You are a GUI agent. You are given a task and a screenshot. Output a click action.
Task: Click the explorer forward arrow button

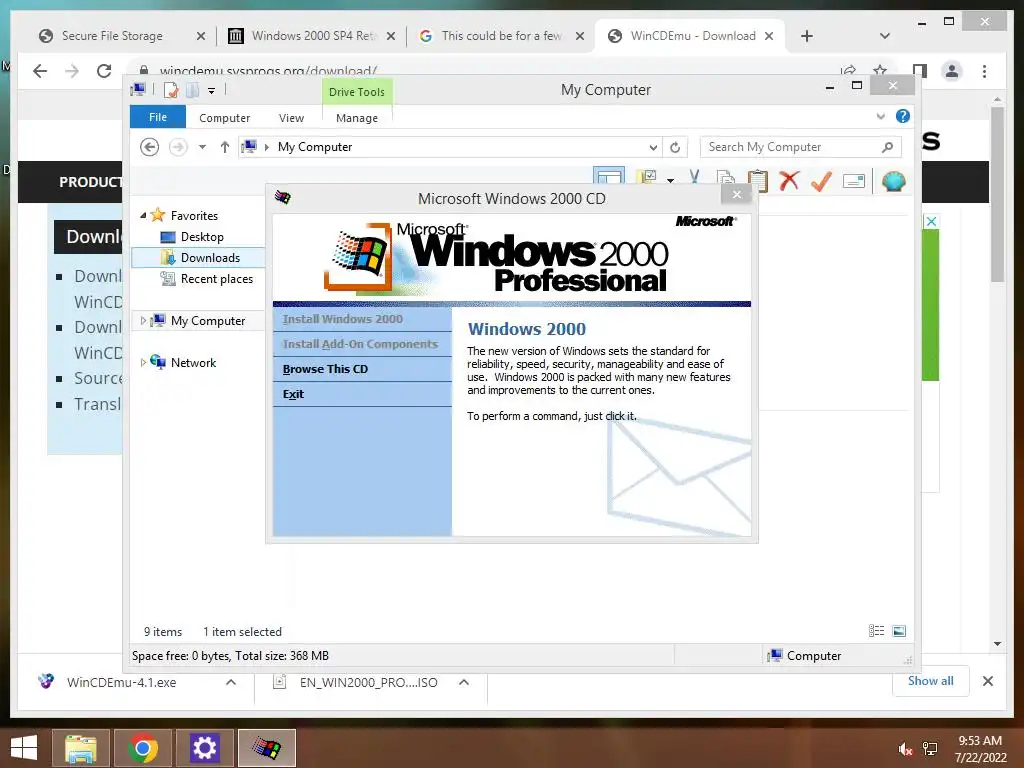pos(178,147)
